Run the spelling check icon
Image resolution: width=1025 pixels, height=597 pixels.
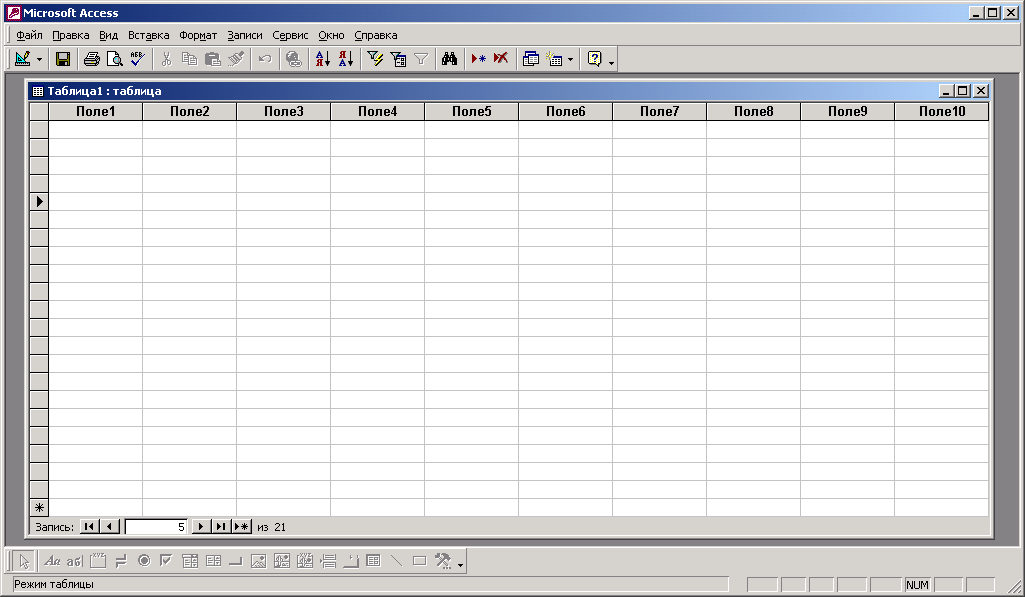[137, 59]
